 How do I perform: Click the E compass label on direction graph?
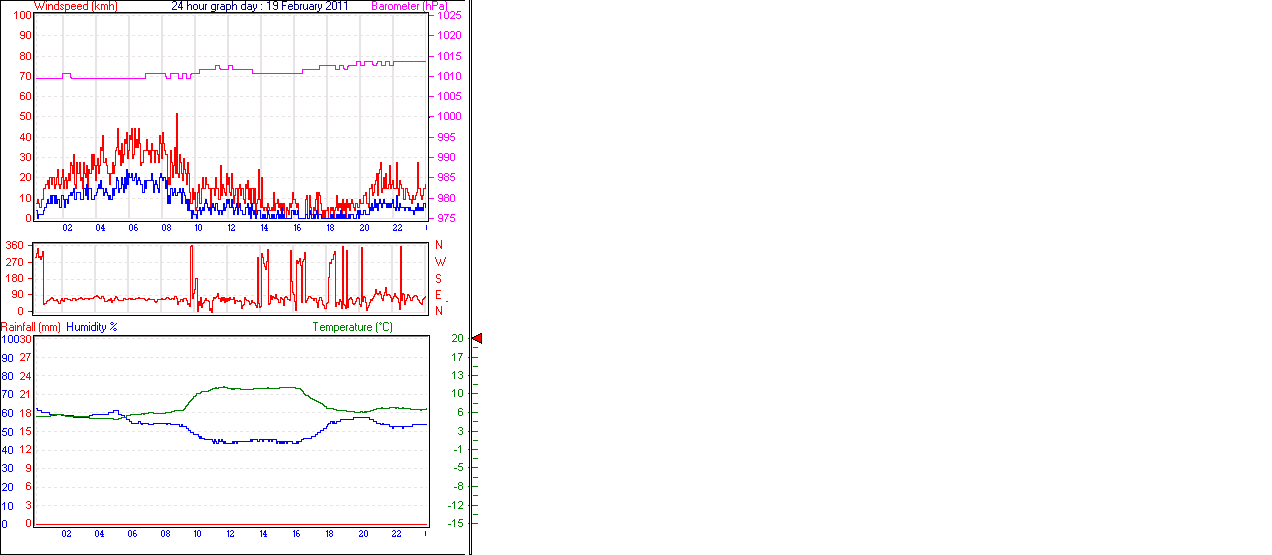point(438,294)
